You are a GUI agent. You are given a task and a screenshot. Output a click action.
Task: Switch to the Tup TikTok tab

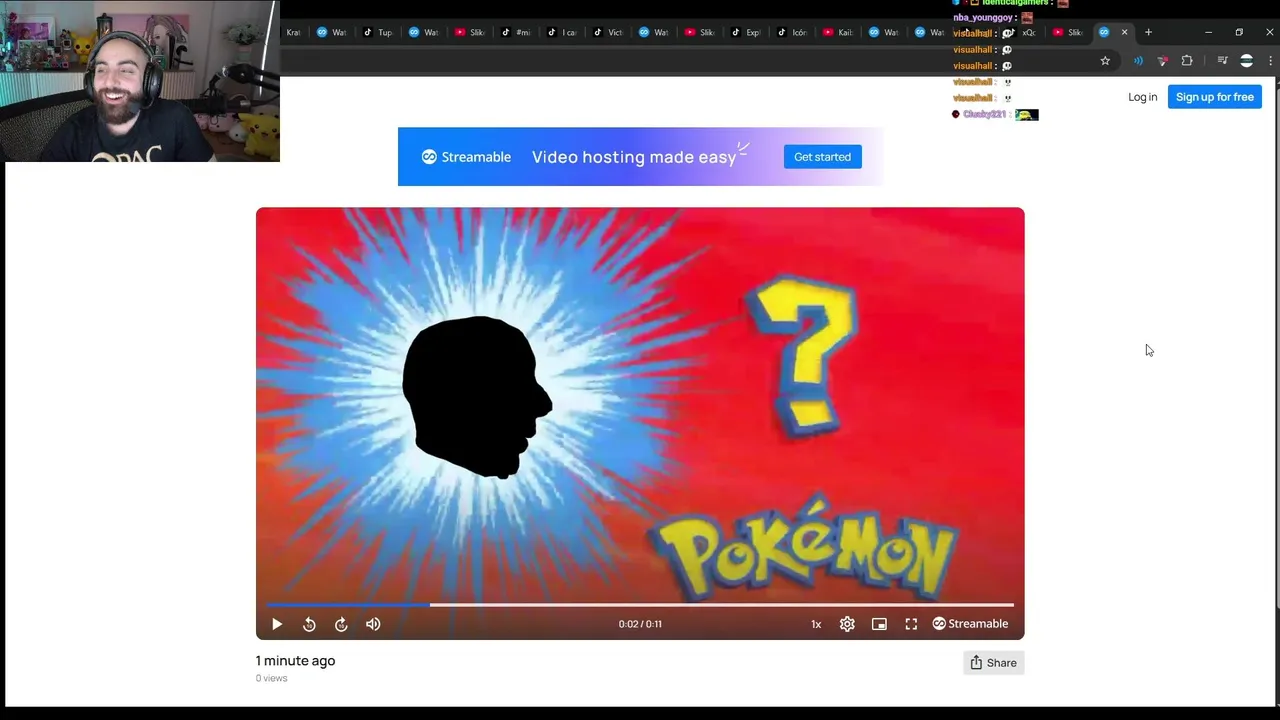click(378, 32)
